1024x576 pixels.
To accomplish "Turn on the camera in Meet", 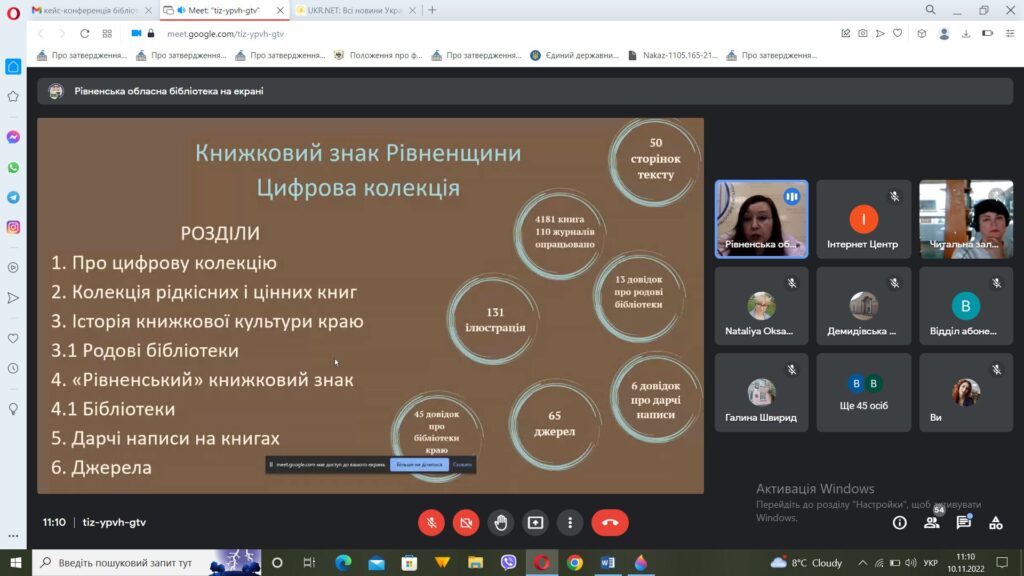I will [x=466, y=522].
